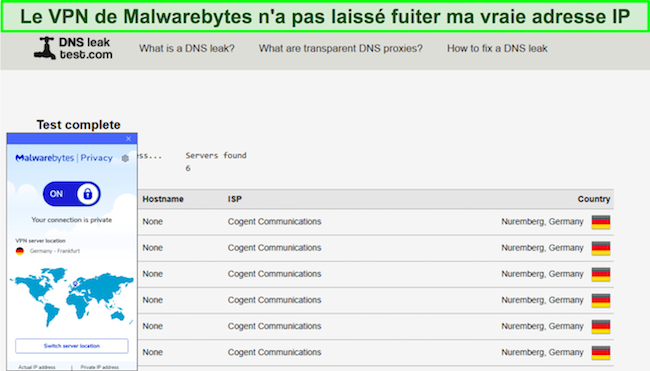Click the servers found count '6'
The height and width of the screenshot is (371, 650).
click(x=188, y=168)
